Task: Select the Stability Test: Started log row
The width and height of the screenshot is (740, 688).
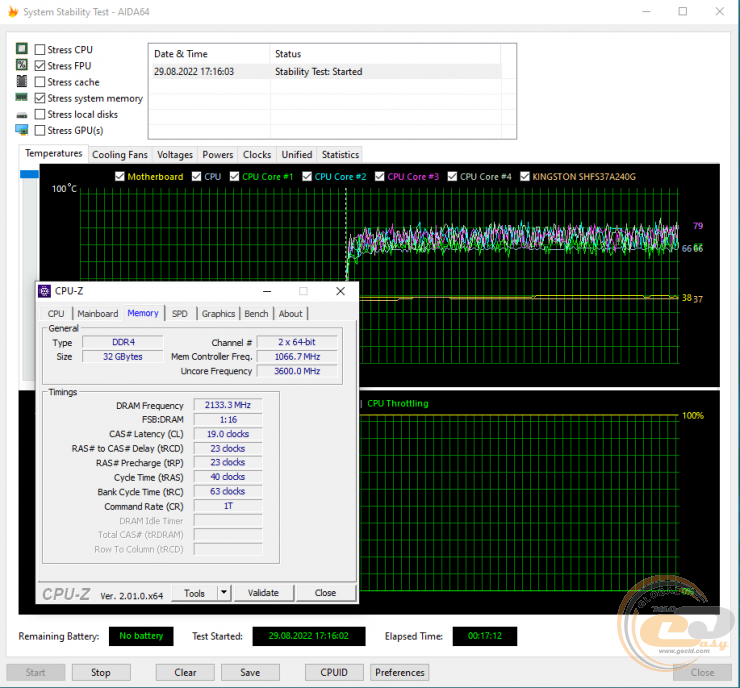Action: pos(325,72)
